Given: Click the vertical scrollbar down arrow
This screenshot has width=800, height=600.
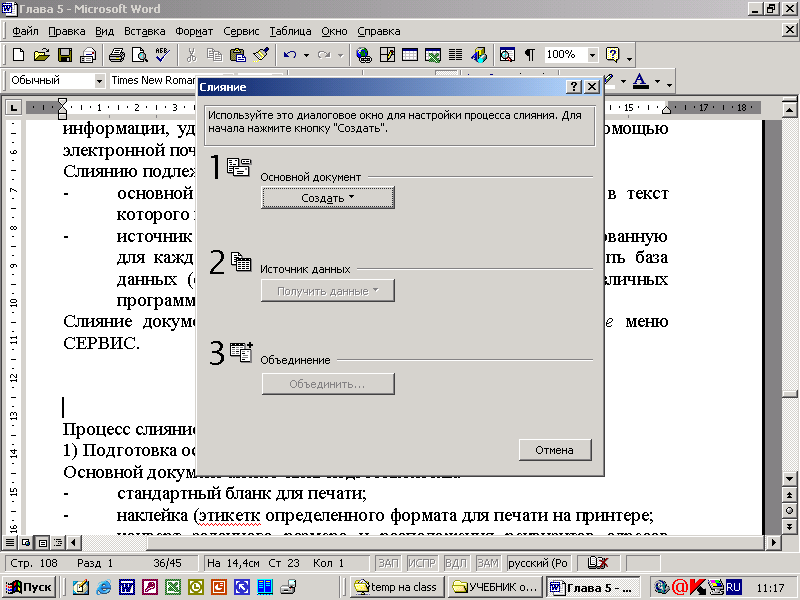Looking at the screenshot, I should (x=789, y=479).
